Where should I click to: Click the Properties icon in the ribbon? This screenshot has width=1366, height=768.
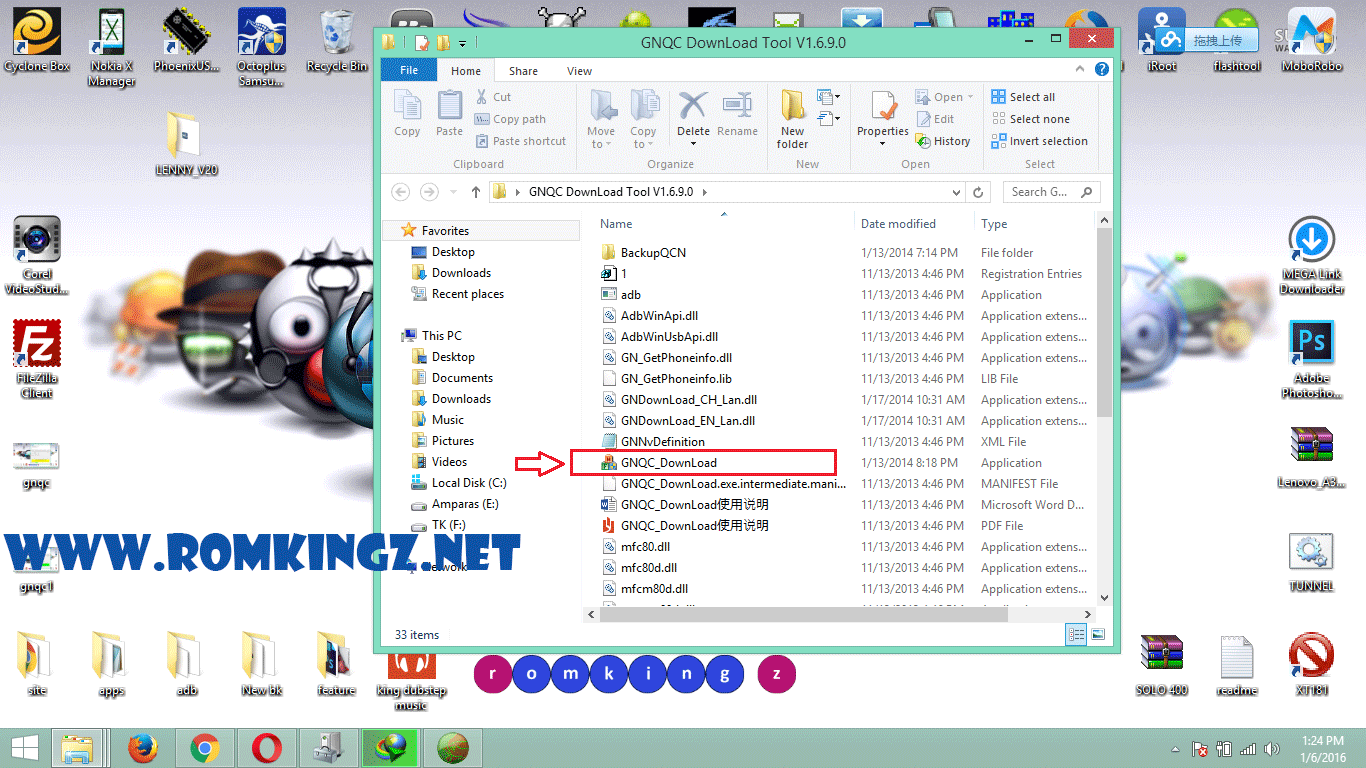point(883,108)
